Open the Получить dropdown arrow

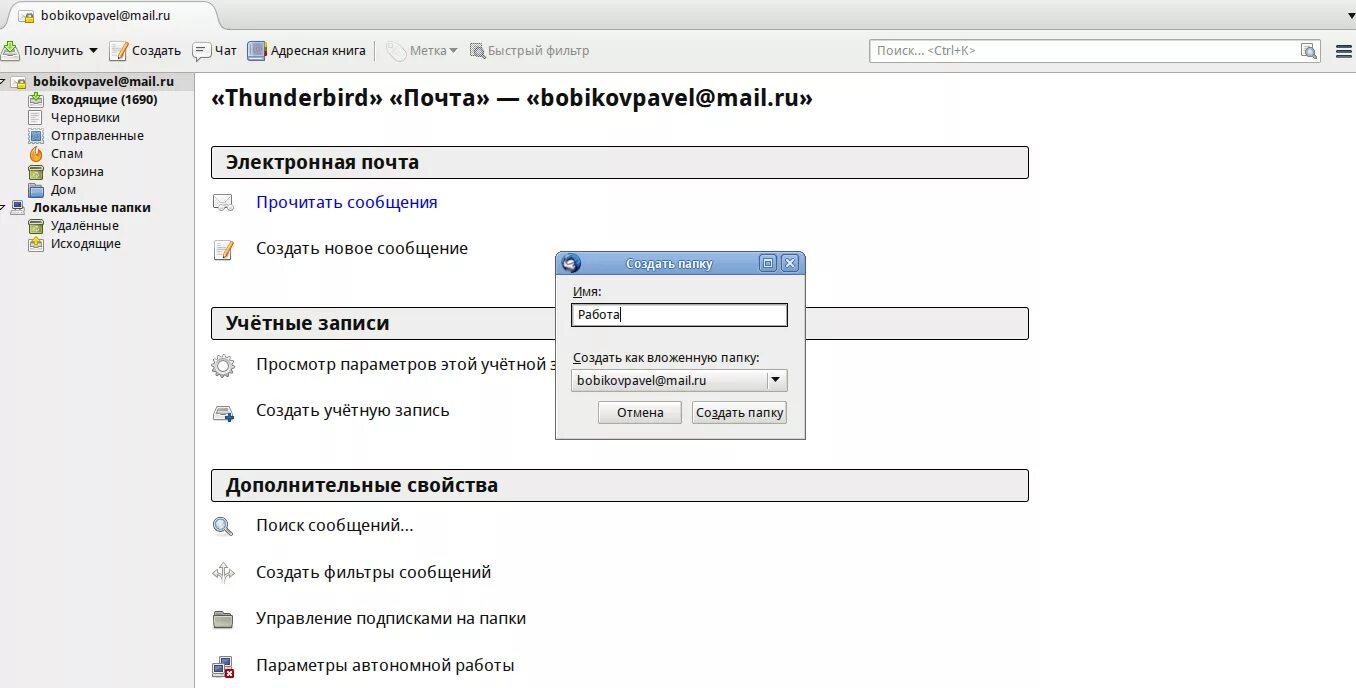pos(93,51)
